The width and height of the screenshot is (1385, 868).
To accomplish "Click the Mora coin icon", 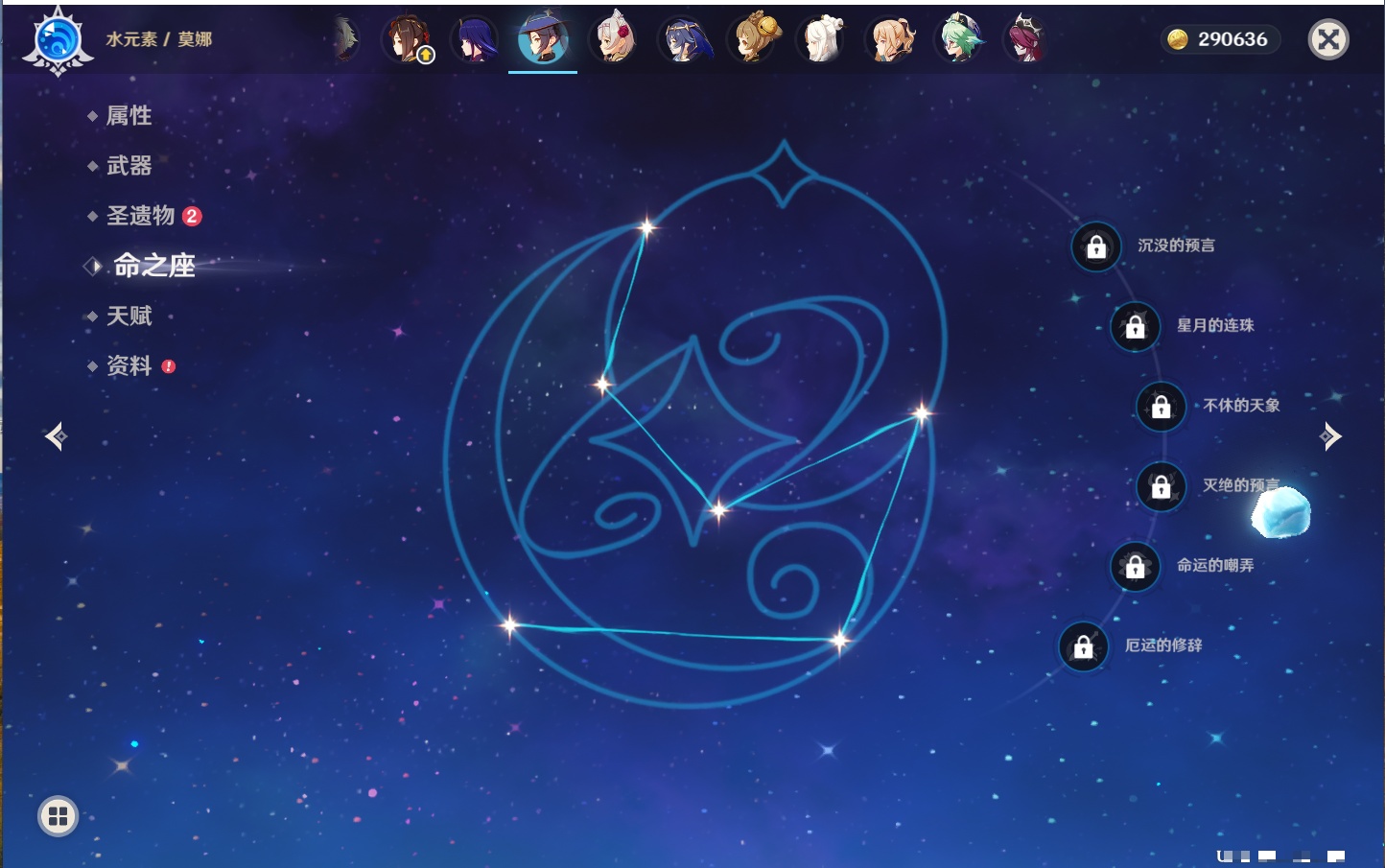I will click(1178, 39).
